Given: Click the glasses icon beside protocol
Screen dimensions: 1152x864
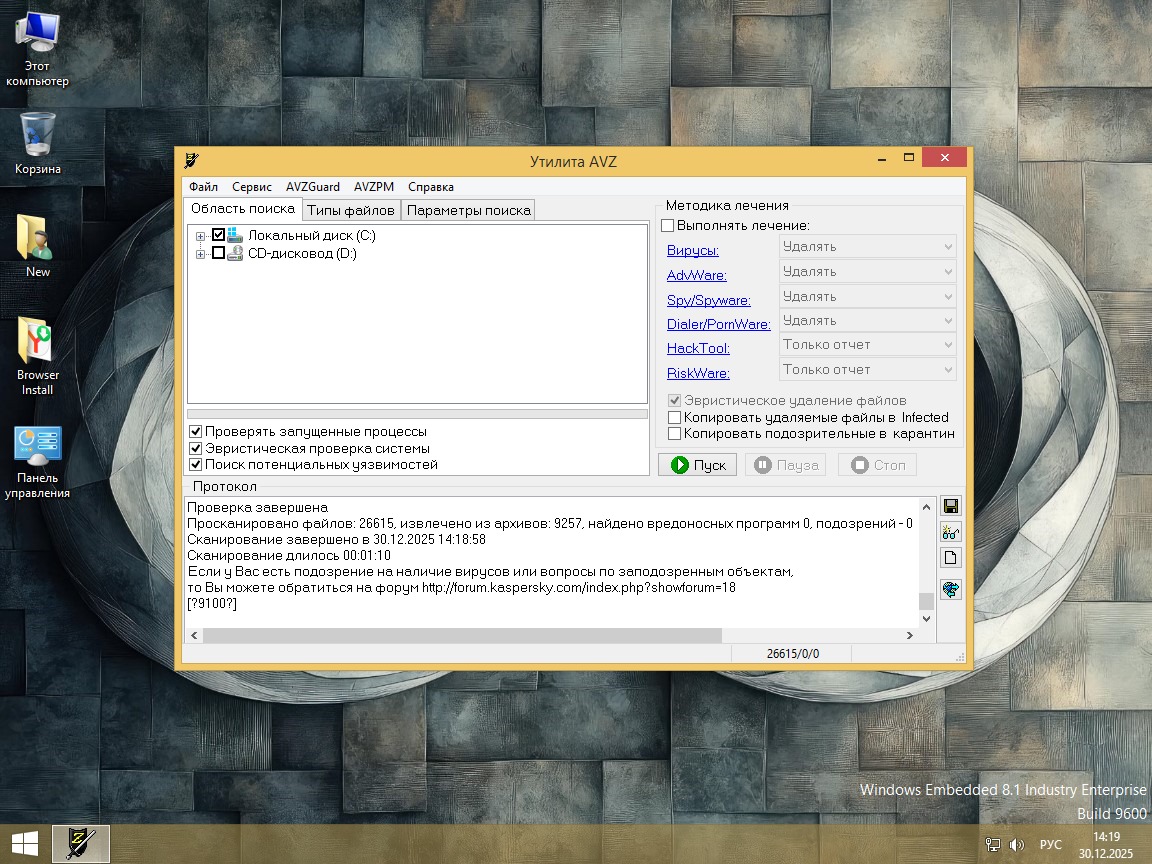Looking at the screenshot, I should coord(950,532).
